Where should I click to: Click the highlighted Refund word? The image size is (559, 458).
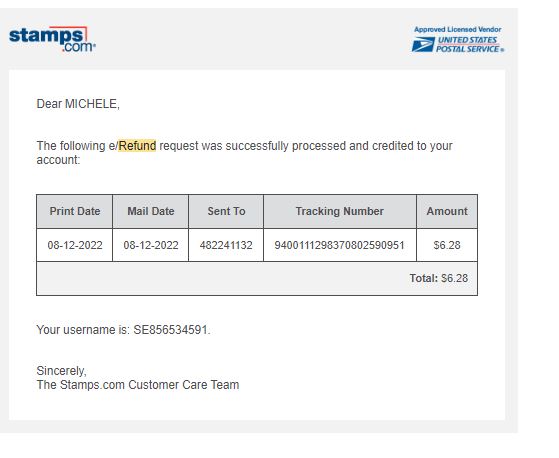[137, 146]
